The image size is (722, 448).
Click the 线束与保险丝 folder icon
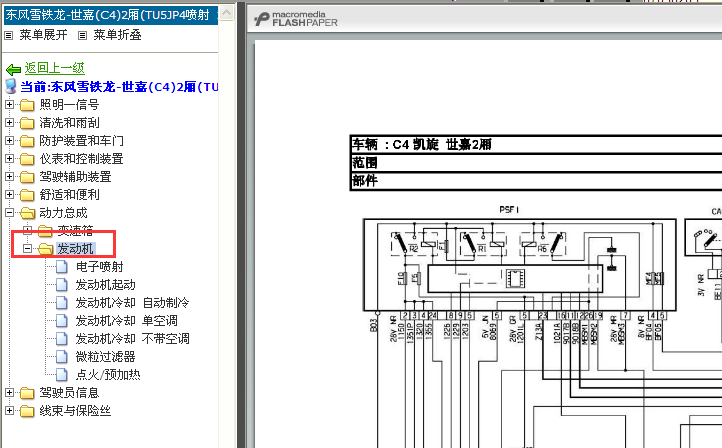(x=27, y=411)
